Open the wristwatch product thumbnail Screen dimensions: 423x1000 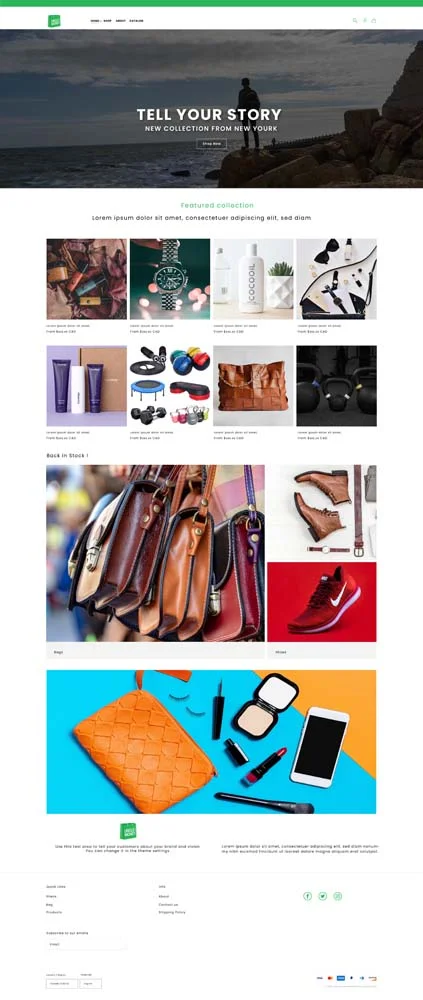click(x=170, y=279)
